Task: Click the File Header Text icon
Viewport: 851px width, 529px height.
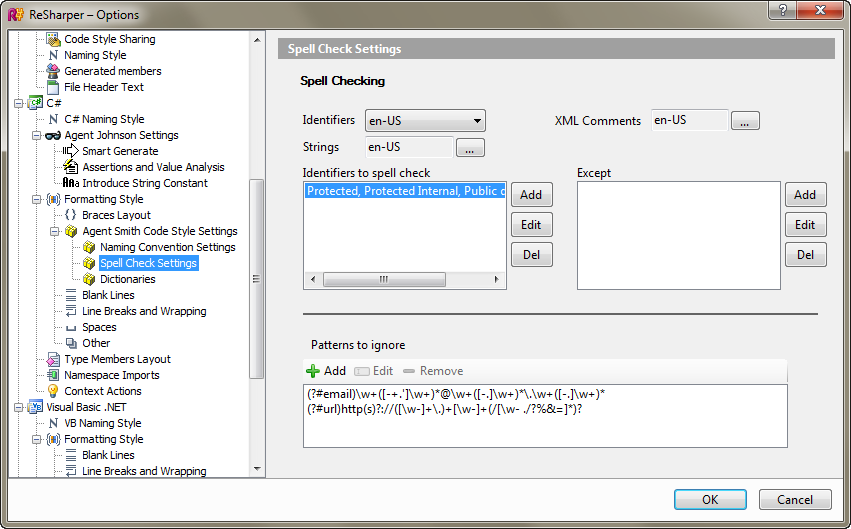Action: pos(53,87)
